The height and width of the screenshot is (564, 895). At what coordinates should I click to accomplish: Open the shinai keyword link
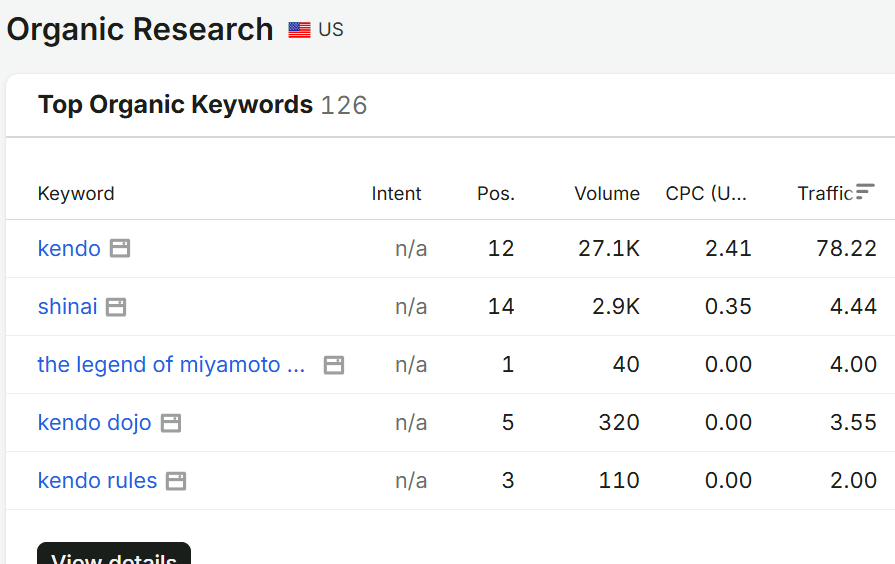point(67,307)
